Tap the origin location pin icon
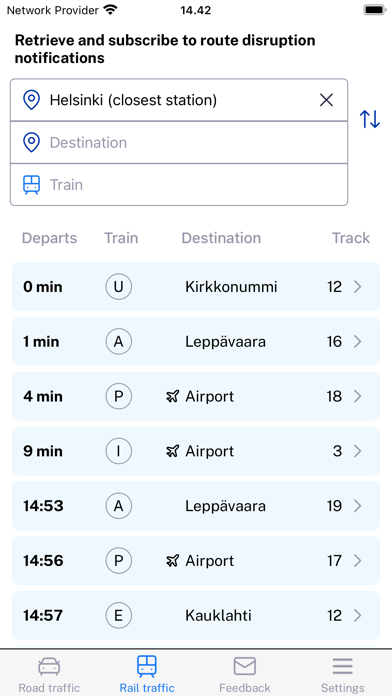Image resolution: width=392 pixels, height=696 pixels. (32, 100)
